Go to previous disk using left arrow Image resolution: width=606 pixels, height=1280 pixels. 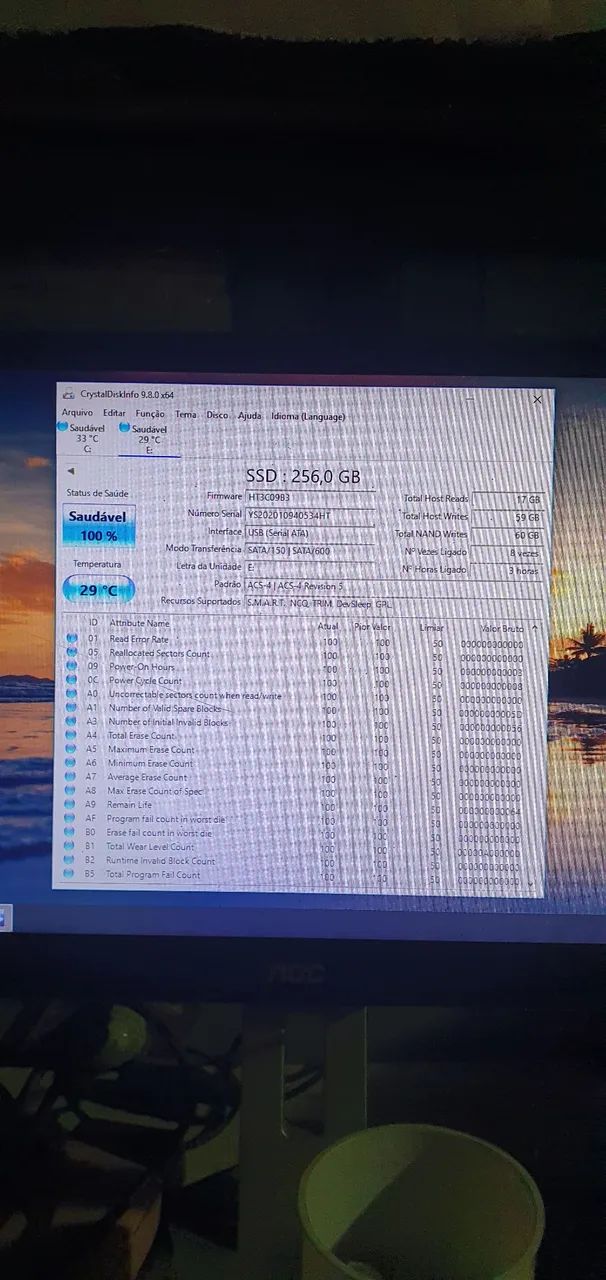point(70,471)
